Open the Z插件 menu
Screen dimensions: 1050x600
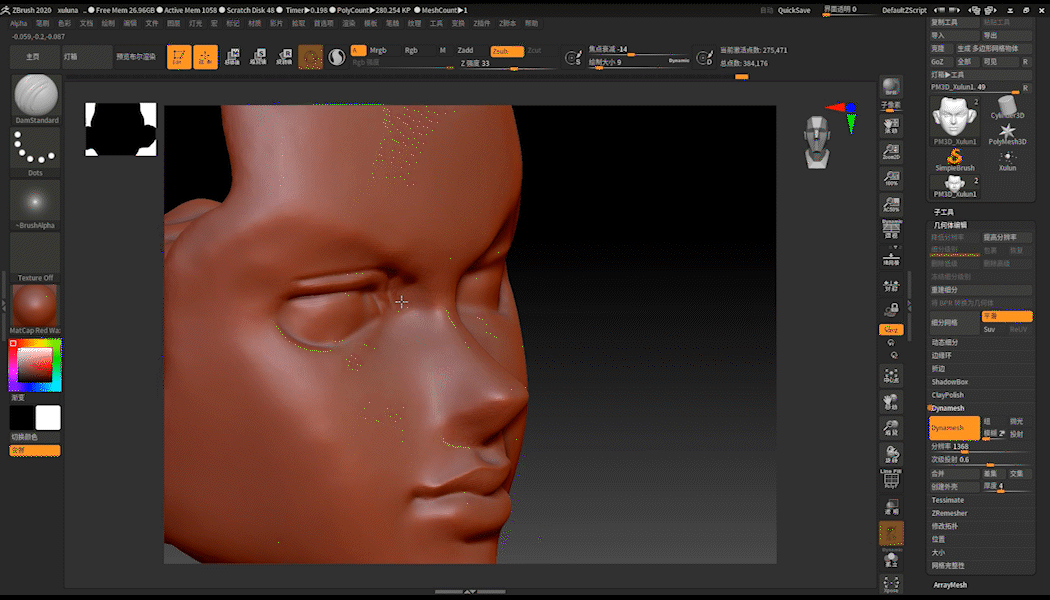[482, 22]
